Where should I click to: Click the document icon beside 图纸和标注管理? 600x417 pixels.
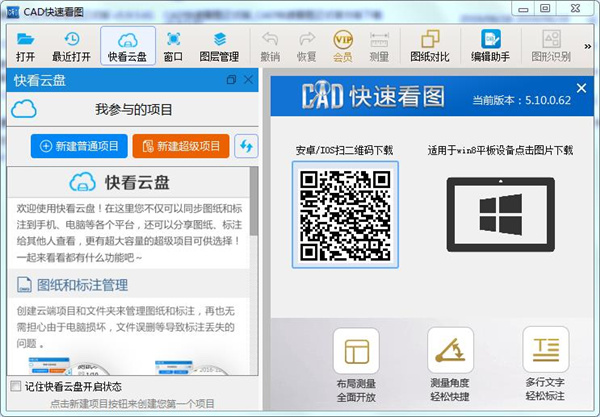pos(24,285)
